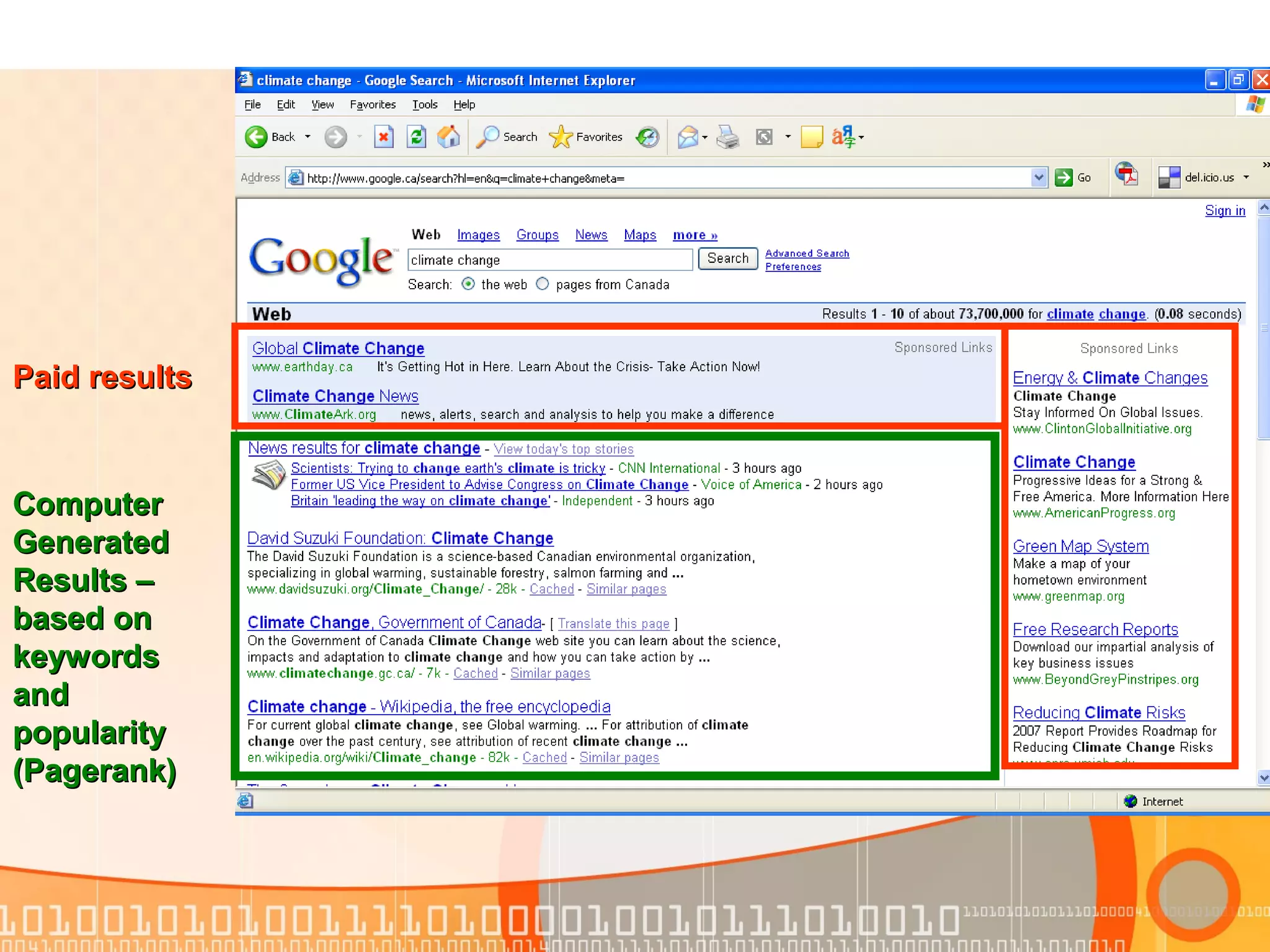The image size is (1270, 952).
Task: Select 'the web' radio button
Action: [468, 284]
